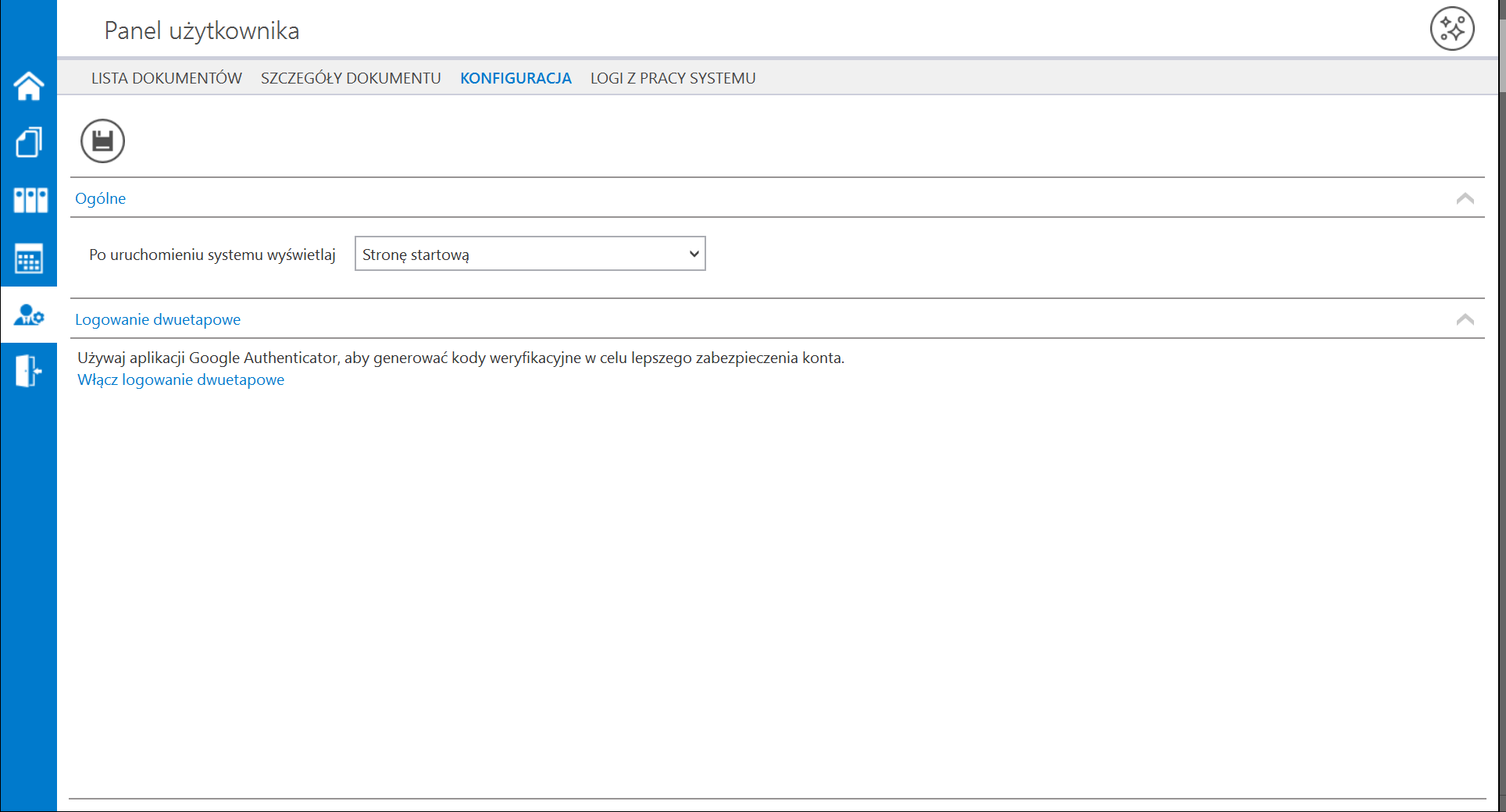Collapse the Ogólne section chevron
Image resolution: width=1506 pixels, height=812 pixels.
coord(1465,198)
